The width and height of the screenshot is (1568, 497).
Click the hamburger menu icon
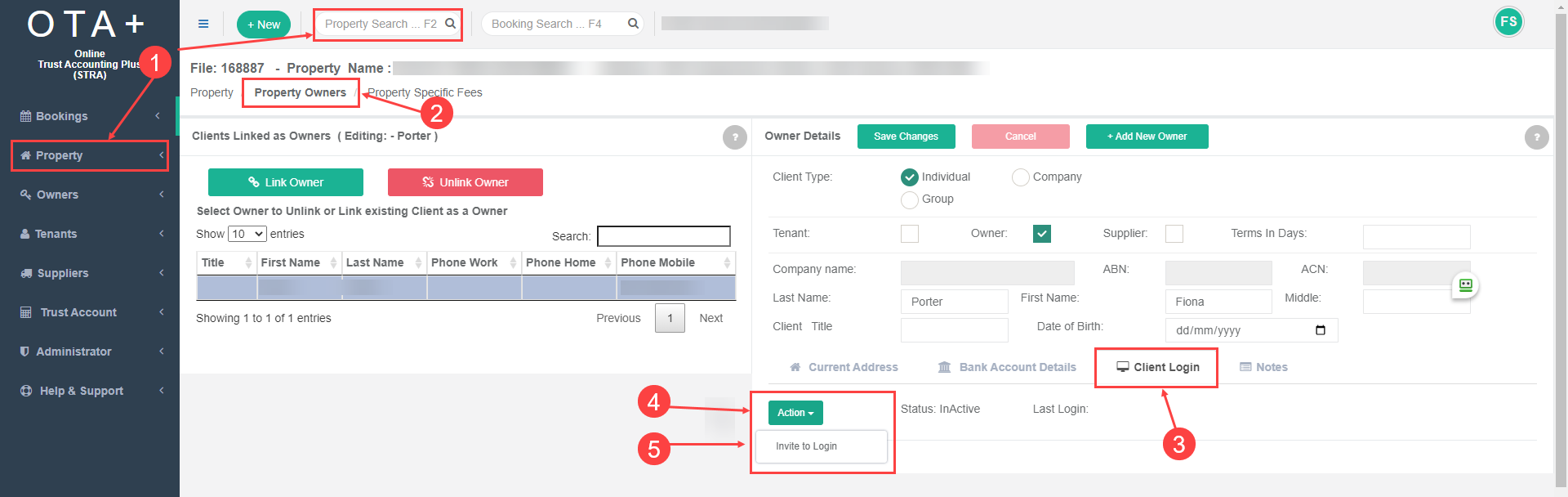(203, 24)
